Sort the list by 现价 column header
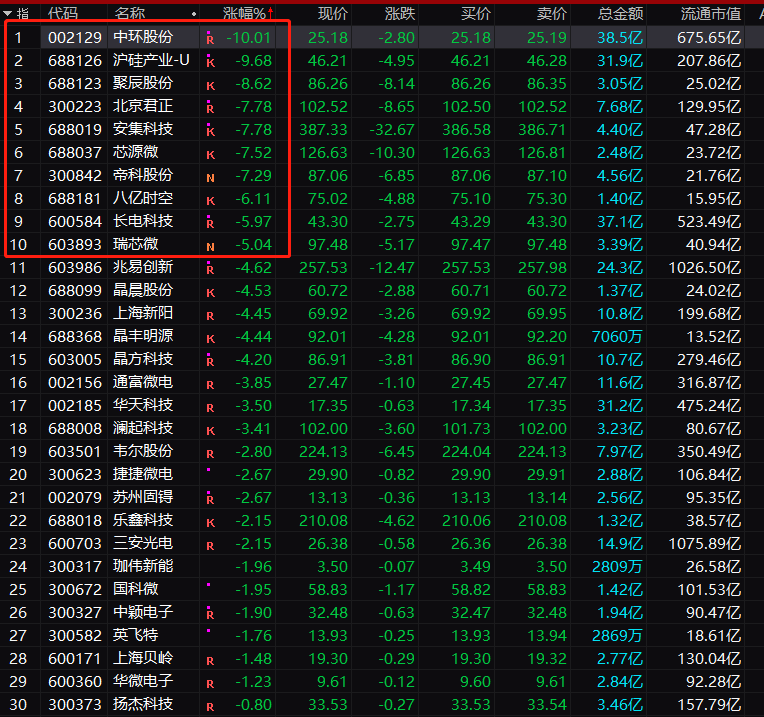This screenshot has height=717, width=764. coord(332,14)
